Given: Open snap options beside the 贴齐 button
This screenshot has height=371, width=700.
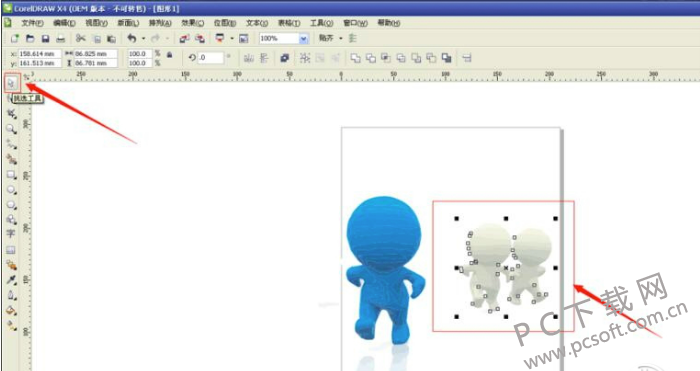Looking at the screenshot, I should [353, 39].
